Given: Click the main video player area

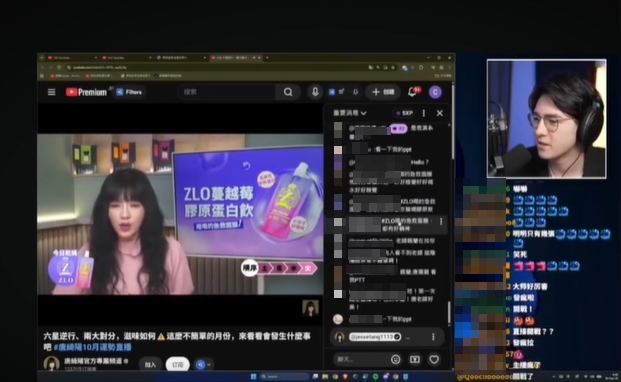Looking at the screenshot, I should click(x=180, y=214).
